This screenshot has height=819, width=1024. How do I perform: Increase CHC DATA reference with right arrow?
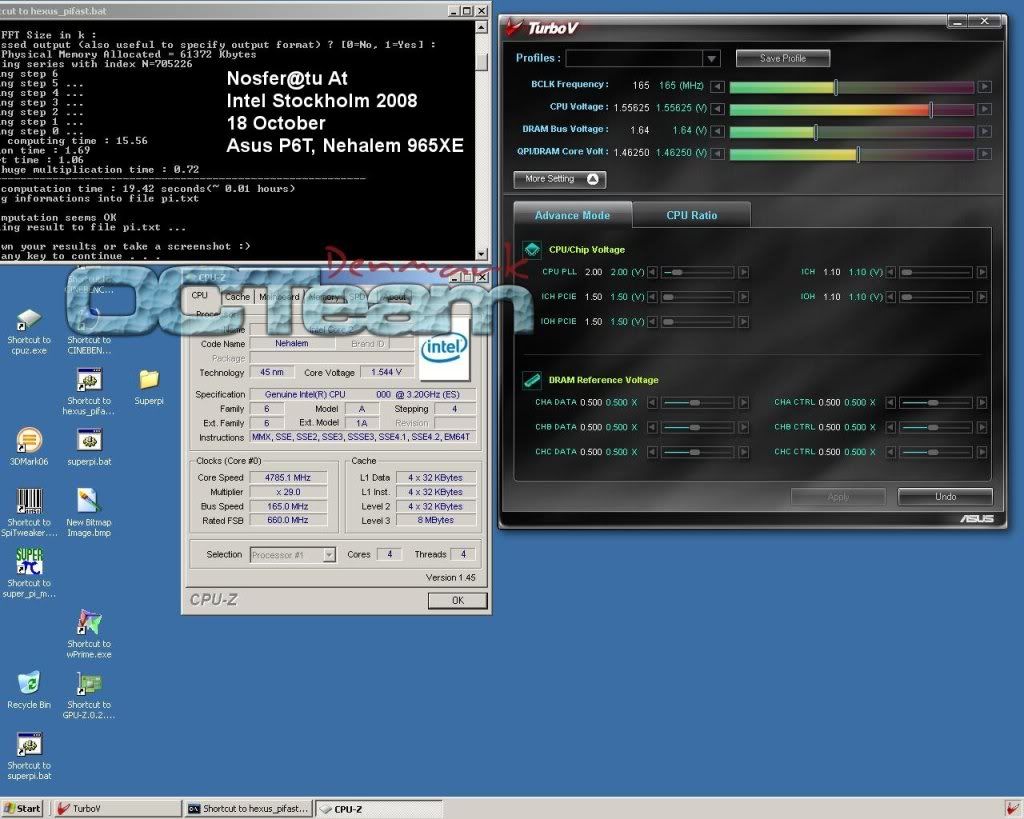743,452
